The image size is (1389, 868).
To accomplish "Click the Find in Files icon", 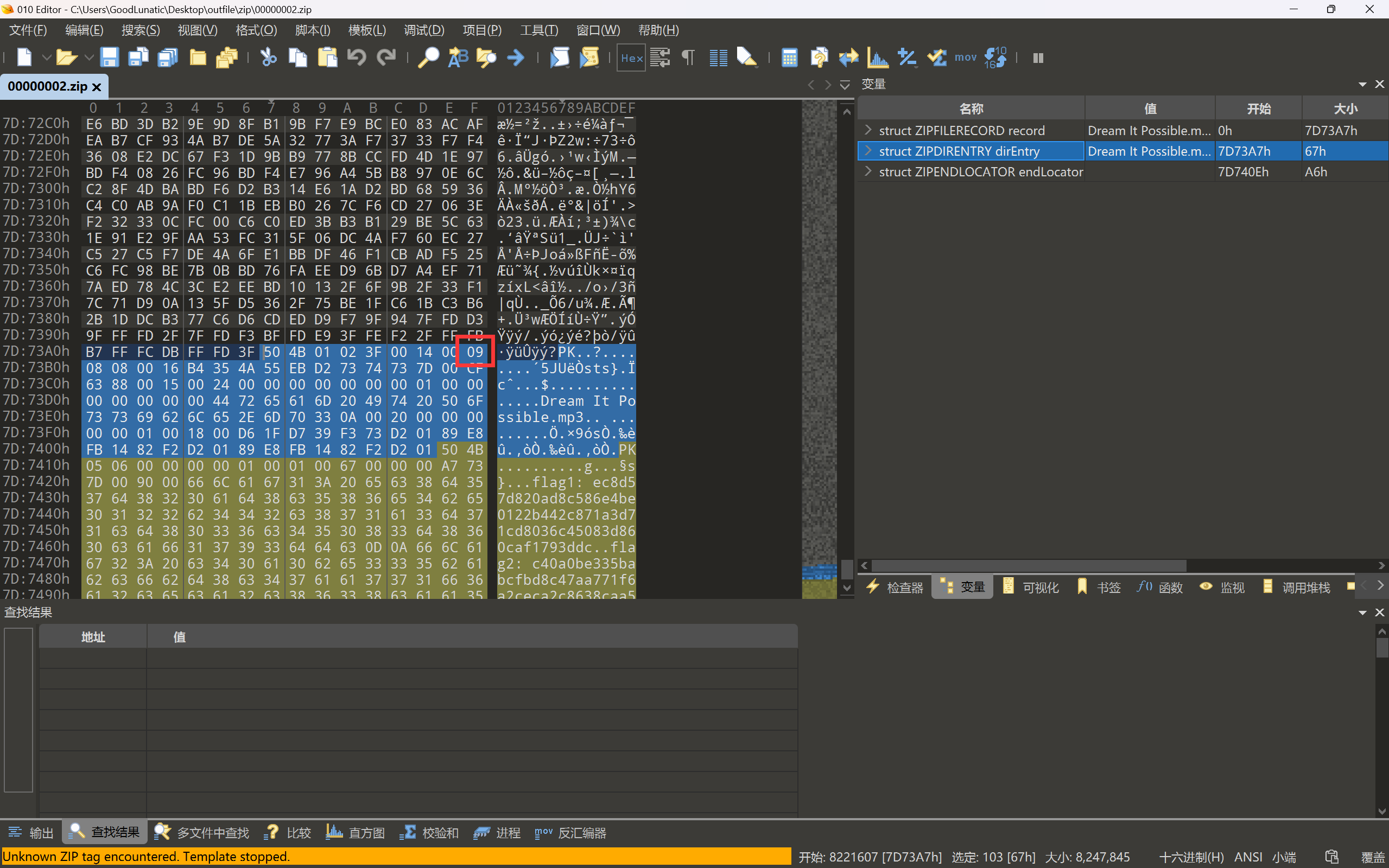I will click(486, 58).
